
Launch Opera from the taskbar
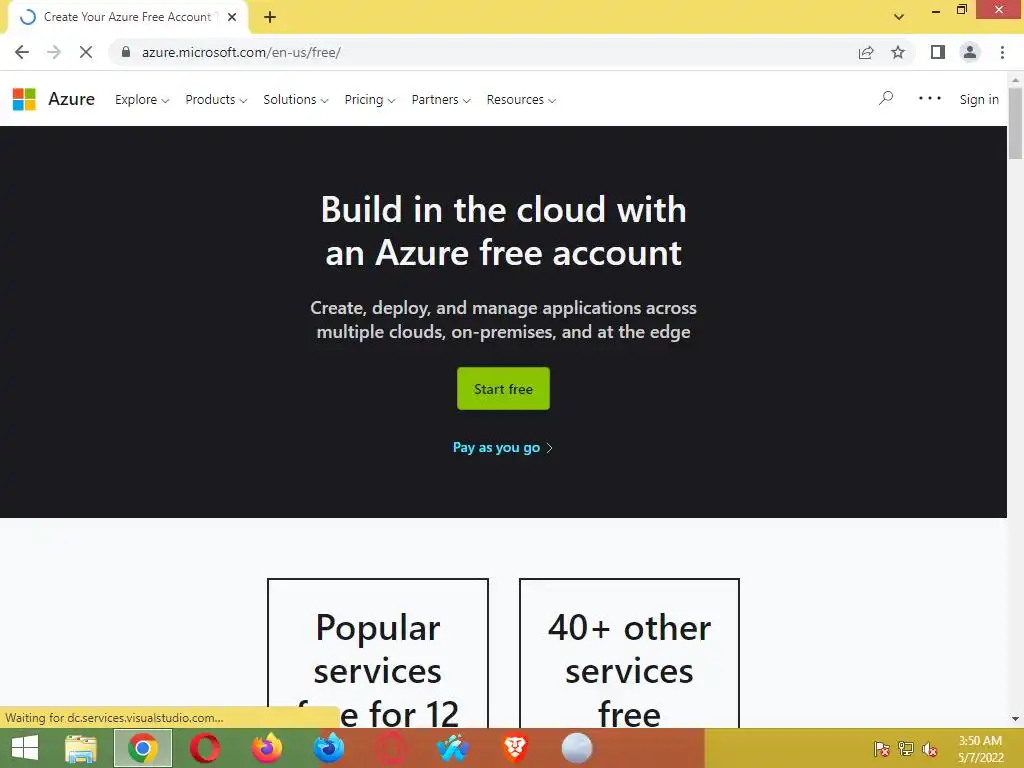click(x=204, y=748)
